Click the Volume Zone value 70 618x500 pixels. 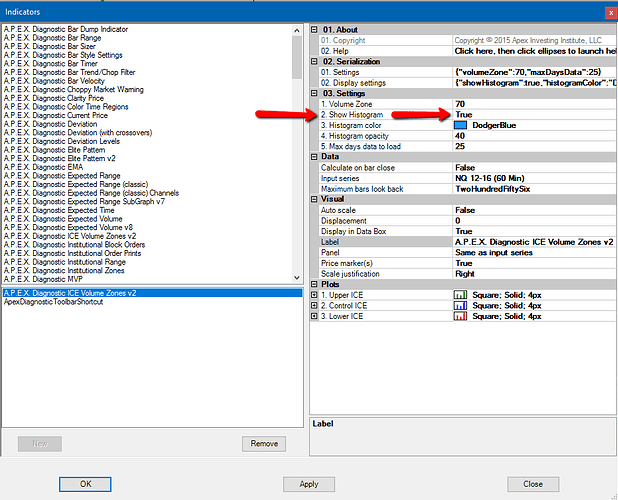(535, 104)
